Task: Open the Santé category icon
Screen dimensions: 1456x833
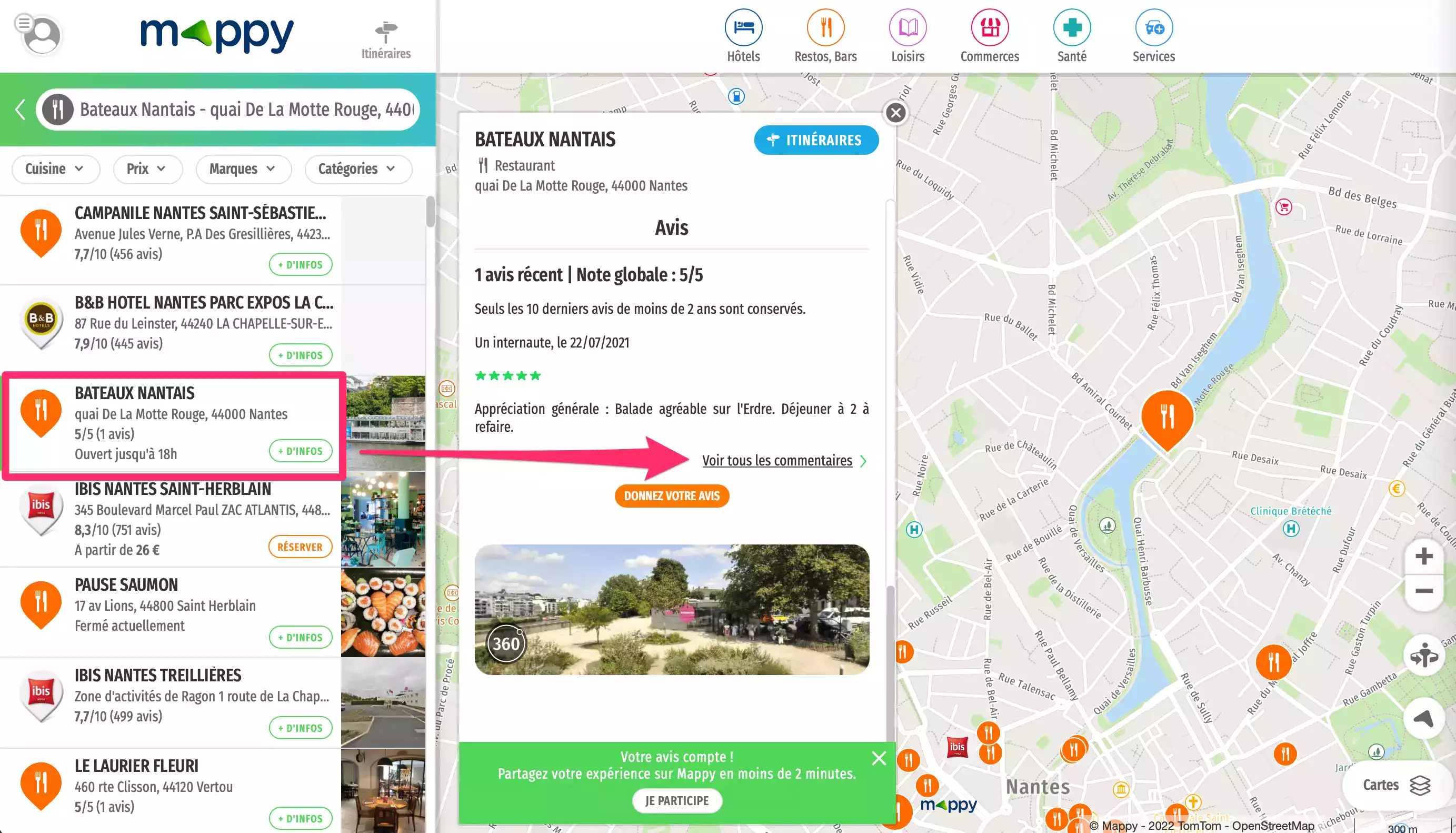Action: click(1072, 26)
